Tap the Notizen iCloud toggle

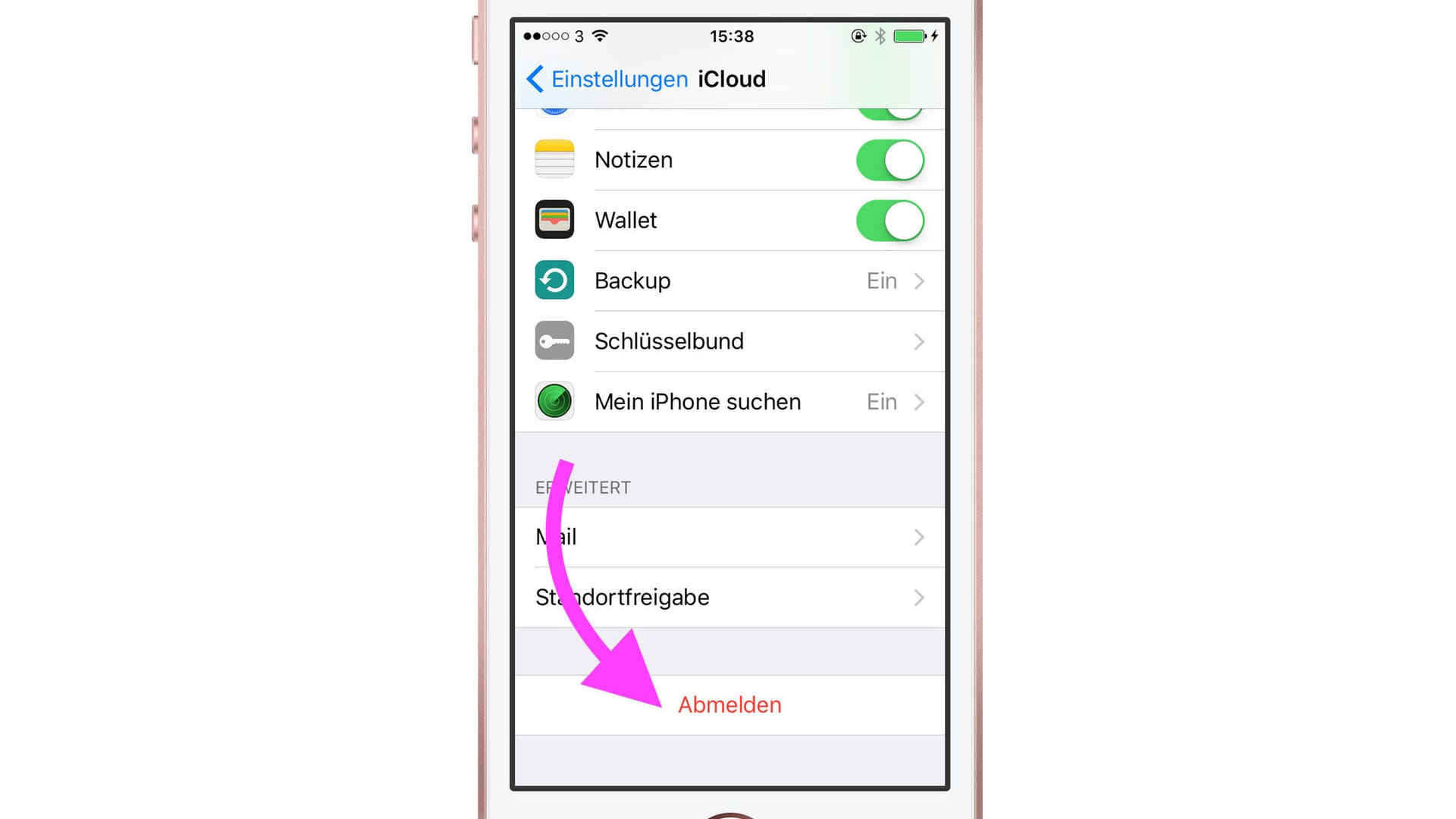point(889,159)
